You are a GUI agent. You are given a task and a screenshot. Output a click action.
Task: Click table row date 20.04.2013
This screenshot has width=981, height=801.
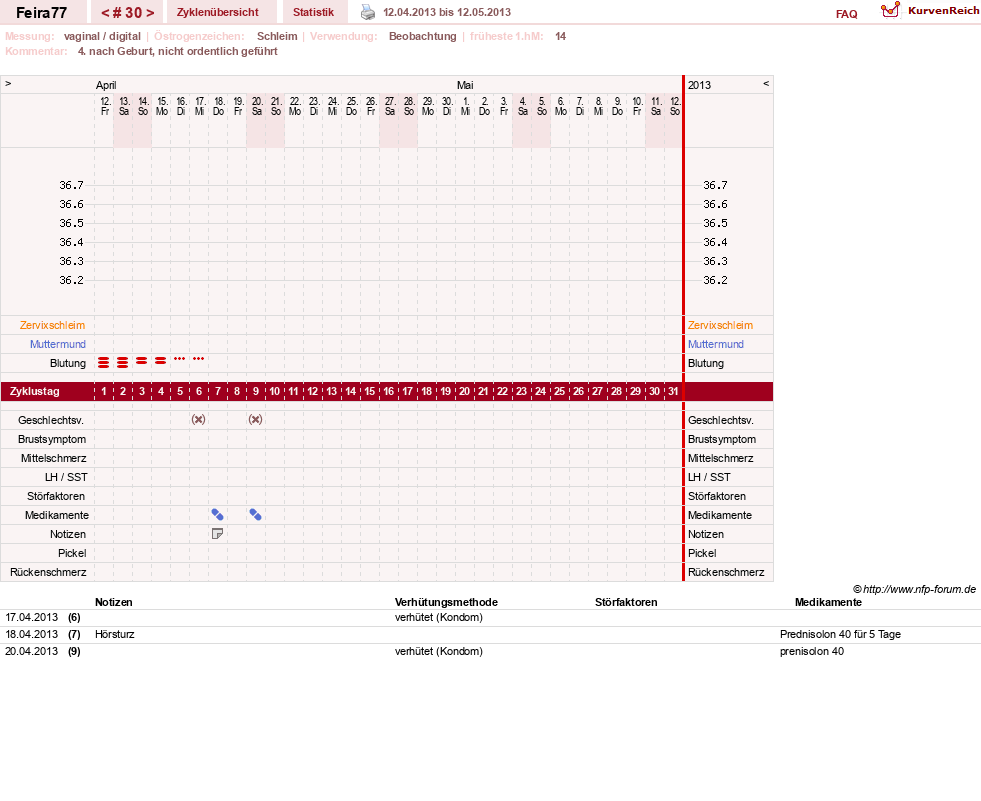pos(31,651)
